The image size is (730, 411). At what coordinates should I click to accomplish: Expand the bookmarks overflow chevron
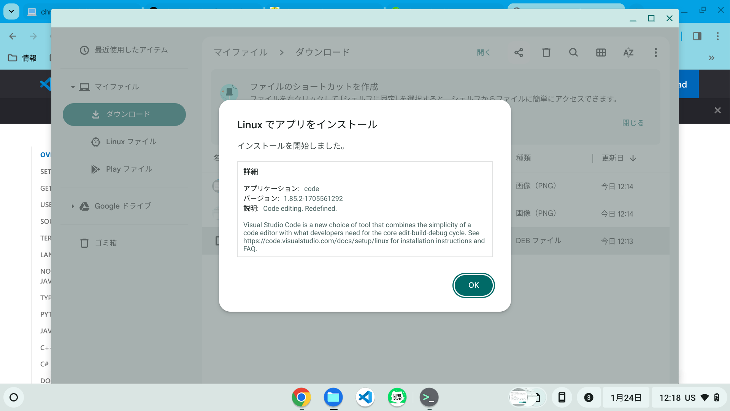tap(711, 58)
